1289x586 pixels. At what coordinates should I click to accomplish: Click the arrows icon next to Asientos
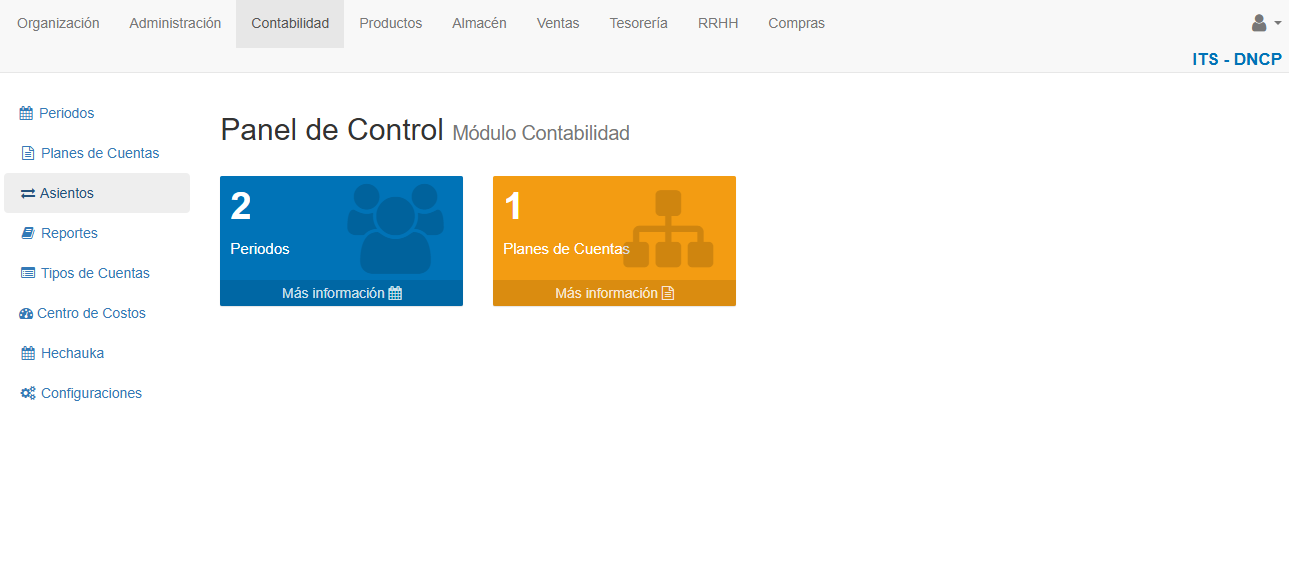click(26, 193)
